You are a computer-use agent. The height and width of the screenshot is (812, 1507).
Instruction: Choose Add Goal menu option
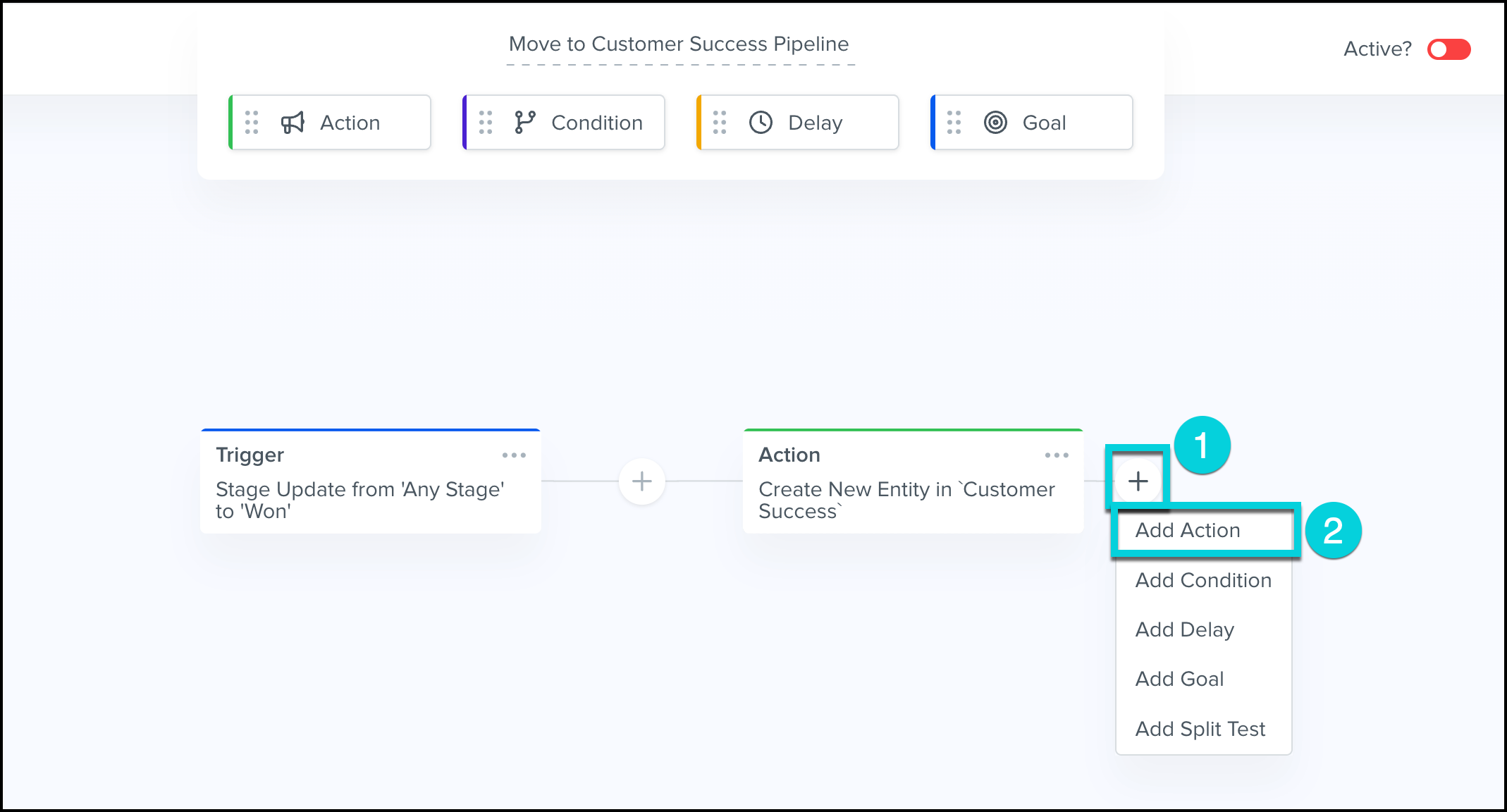pos(1179,679)
